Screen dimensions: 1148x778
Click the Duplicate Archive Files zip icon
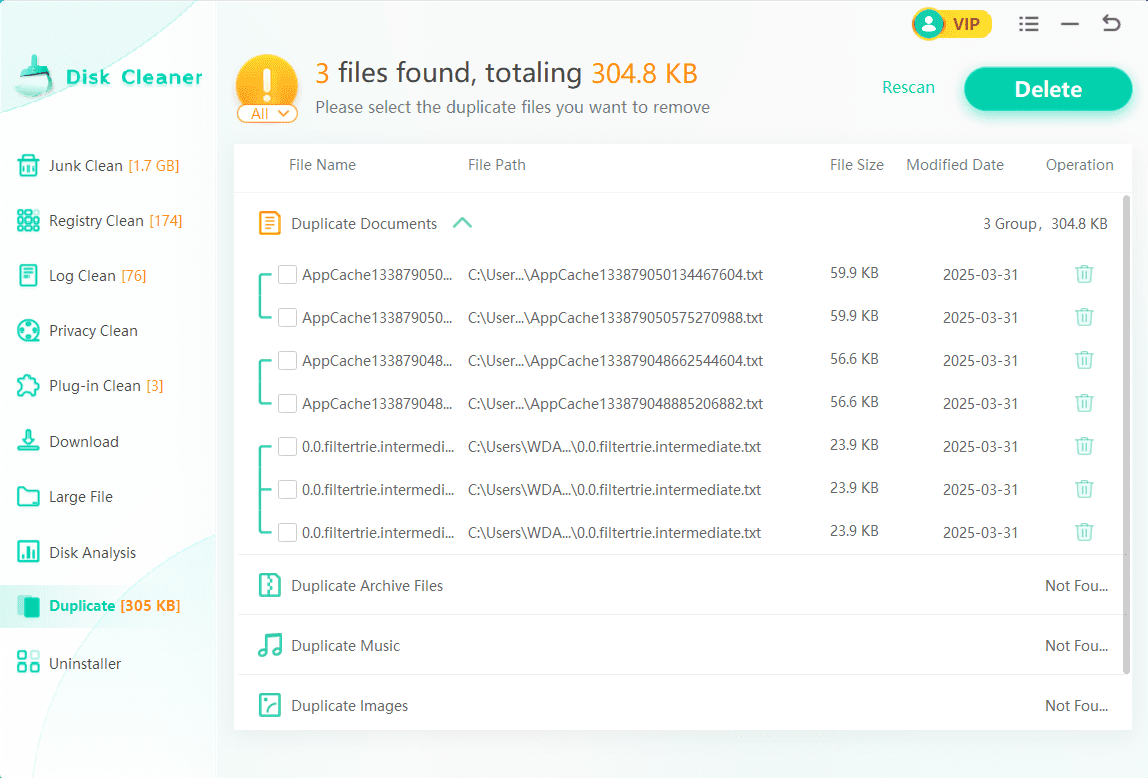pos(269,586)
